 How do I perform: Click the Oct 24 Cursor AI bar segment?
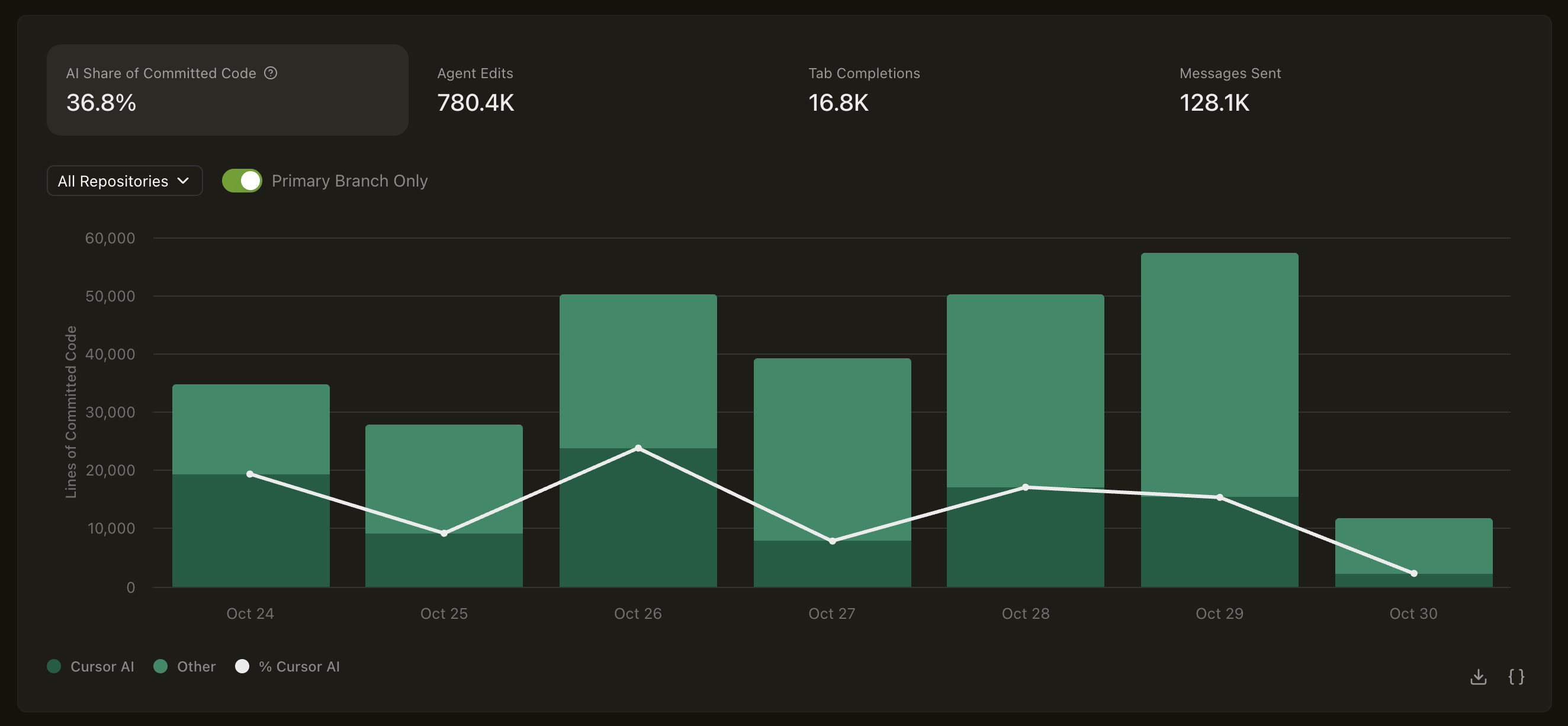tap(251, 531)
